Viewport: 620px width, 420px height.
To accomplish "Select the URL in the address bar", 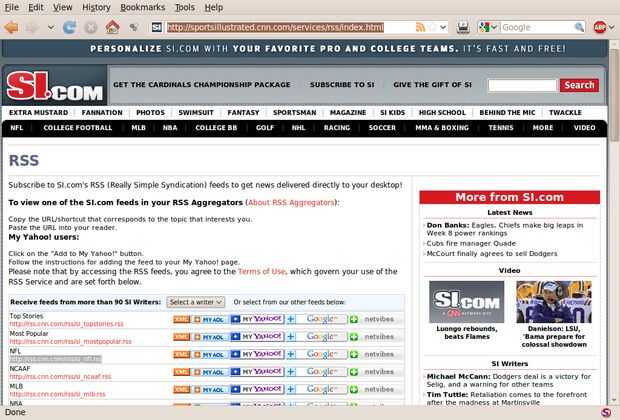I will (275, 27).
